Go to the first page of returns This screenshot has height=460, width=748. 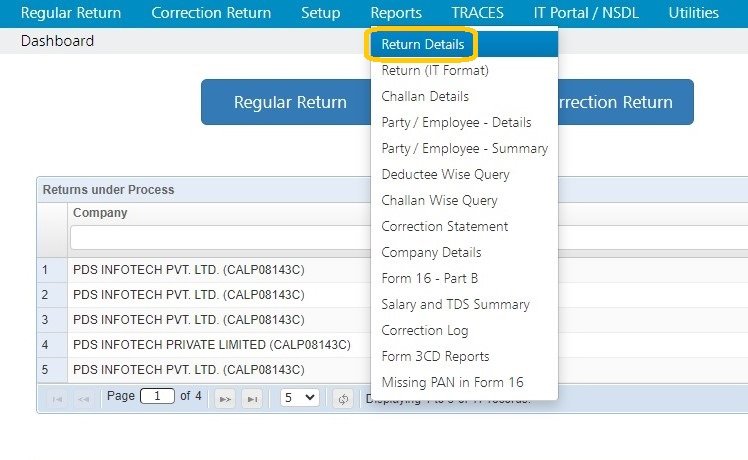57,398
